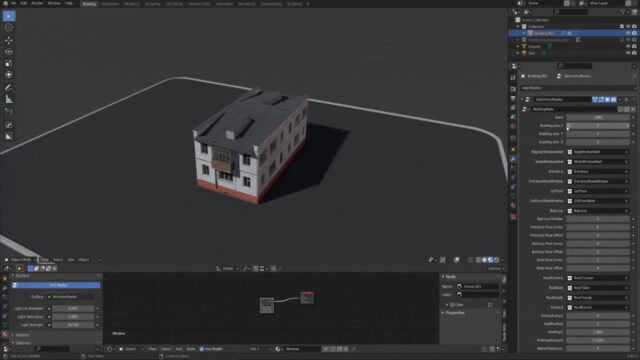Toggle the Use Nodes checkbox in node editor
Screen dimensions: 640x360
click(202, 349)
